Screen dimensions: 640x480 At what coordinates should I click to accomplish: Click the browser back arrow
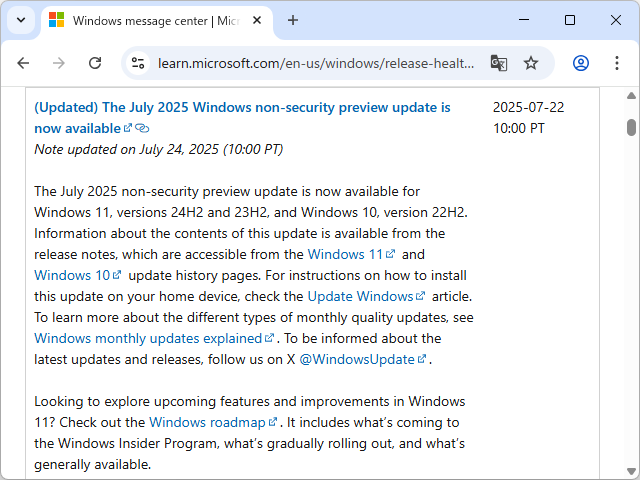tap(23, 63)
